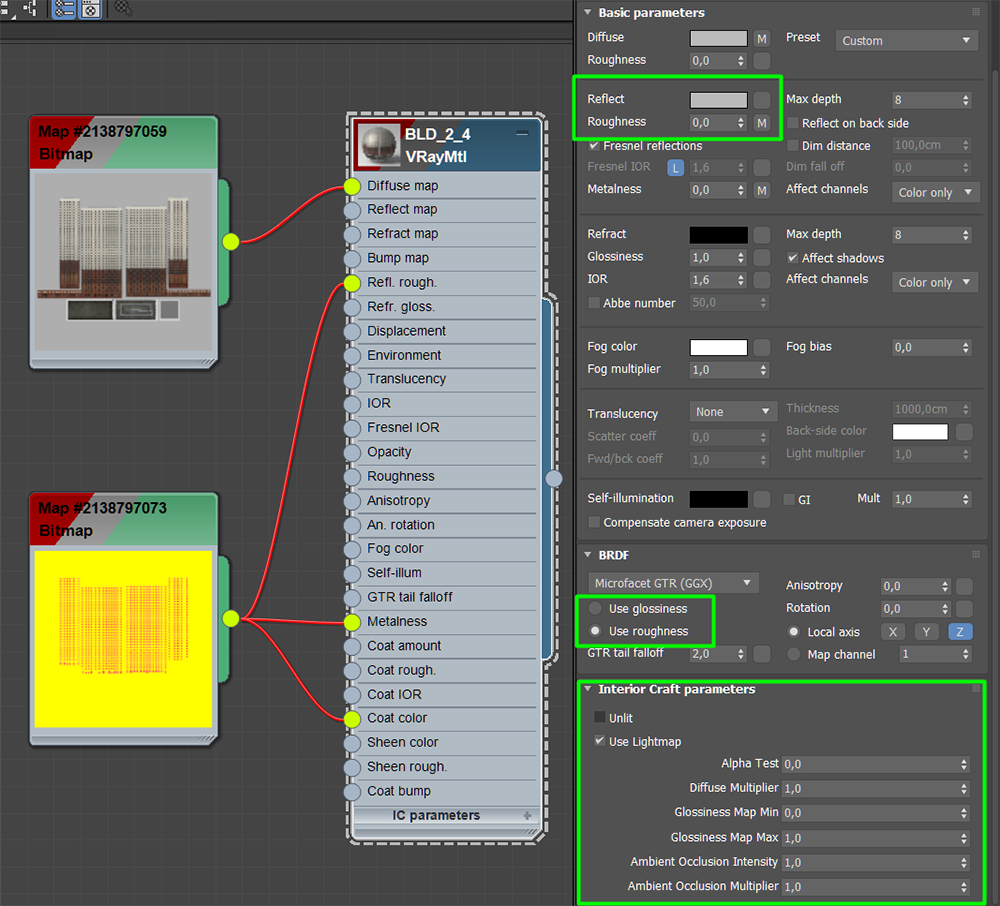Toggle the Material/Map Browser toolbar icon

64,8
